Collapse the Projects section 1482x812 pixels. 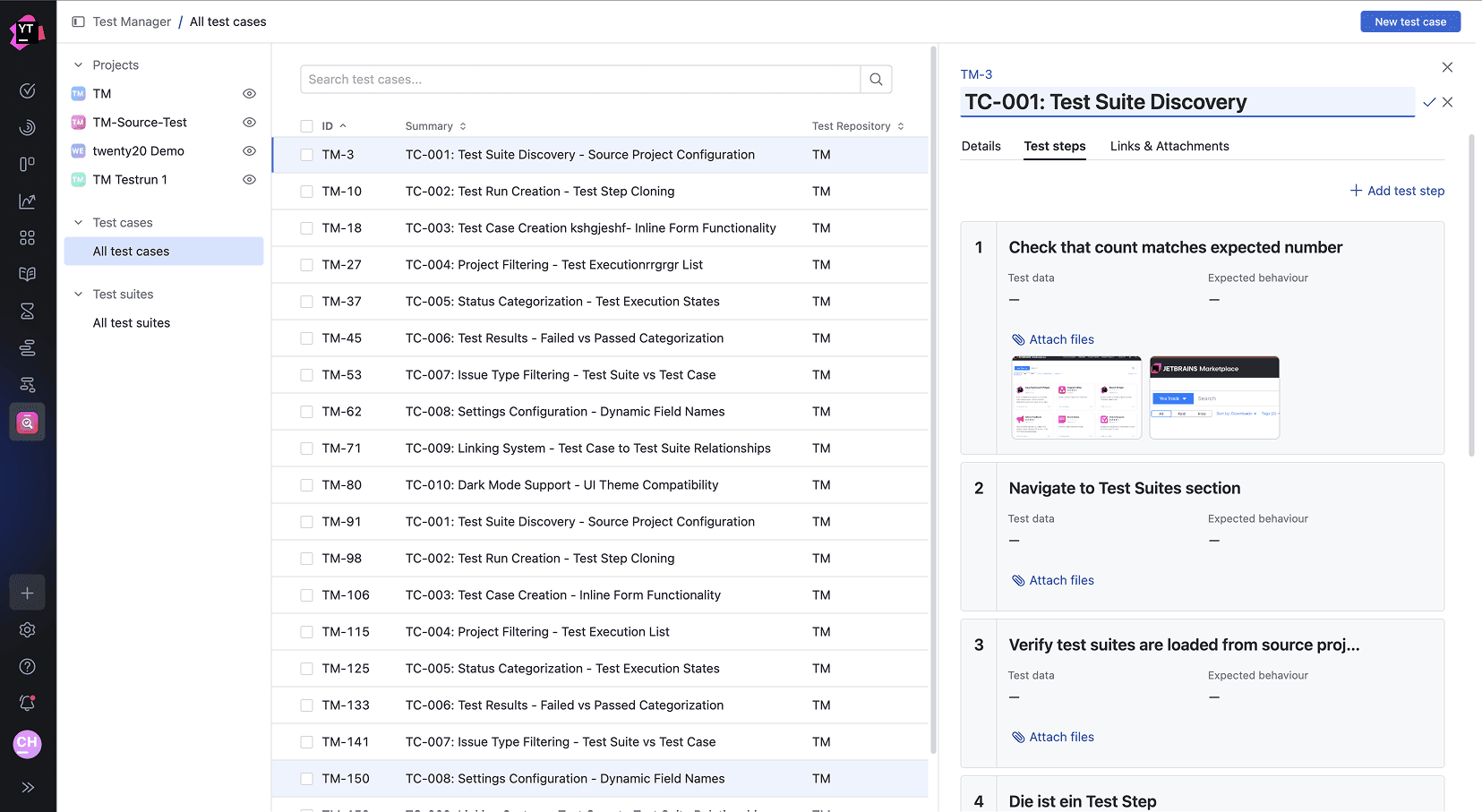(x=77, y=64)
